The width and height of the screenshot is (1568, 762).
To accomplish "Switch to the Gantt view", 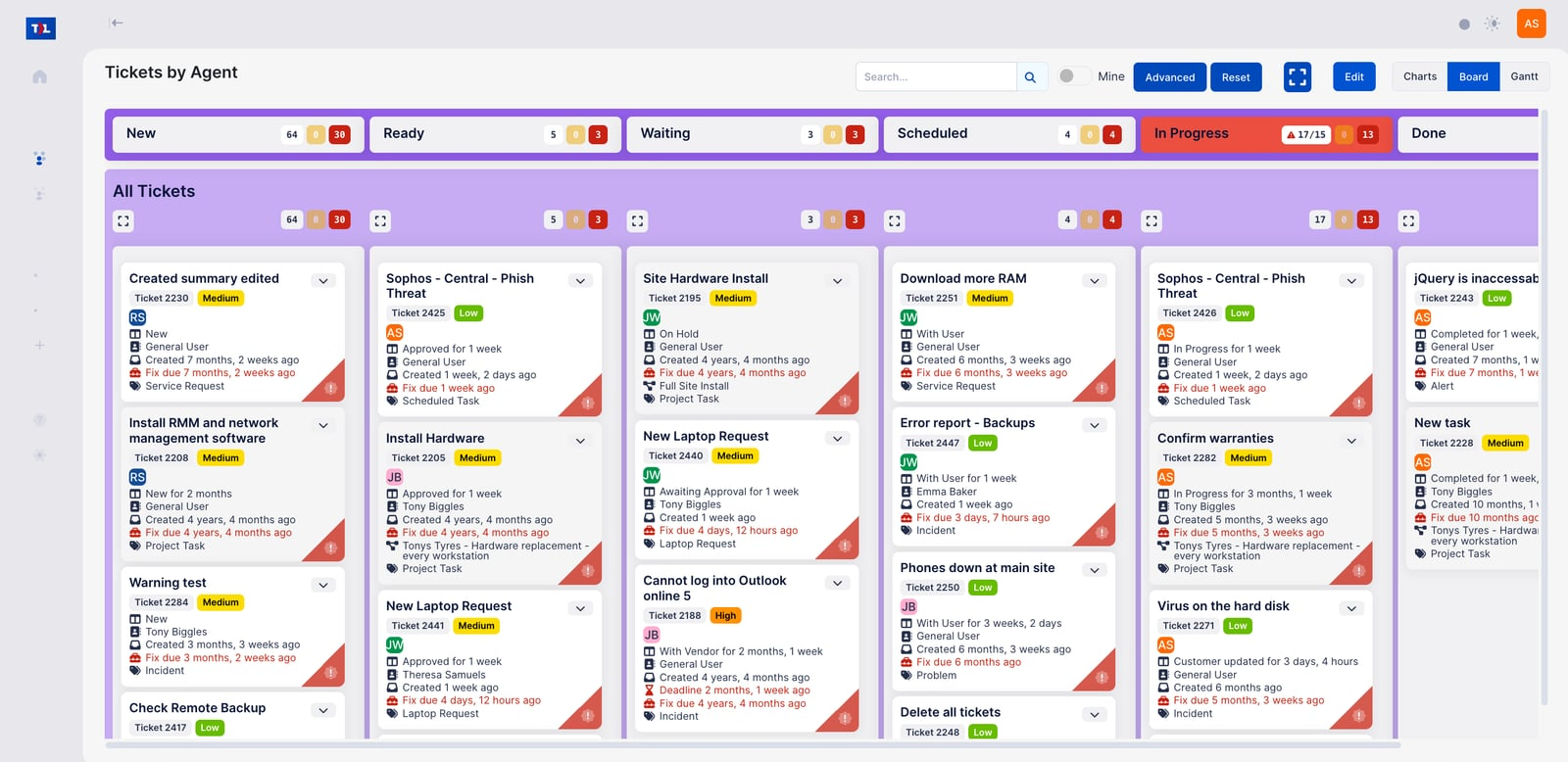I will (1524, 76).
